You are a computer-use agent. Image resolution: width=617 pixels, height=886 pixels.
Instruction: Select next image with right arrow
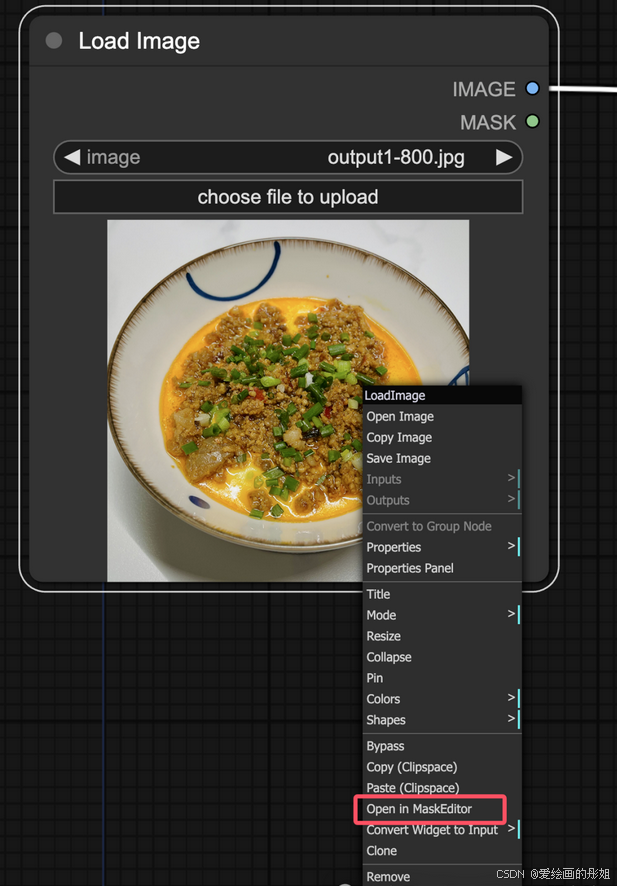(x=504, y=157)
